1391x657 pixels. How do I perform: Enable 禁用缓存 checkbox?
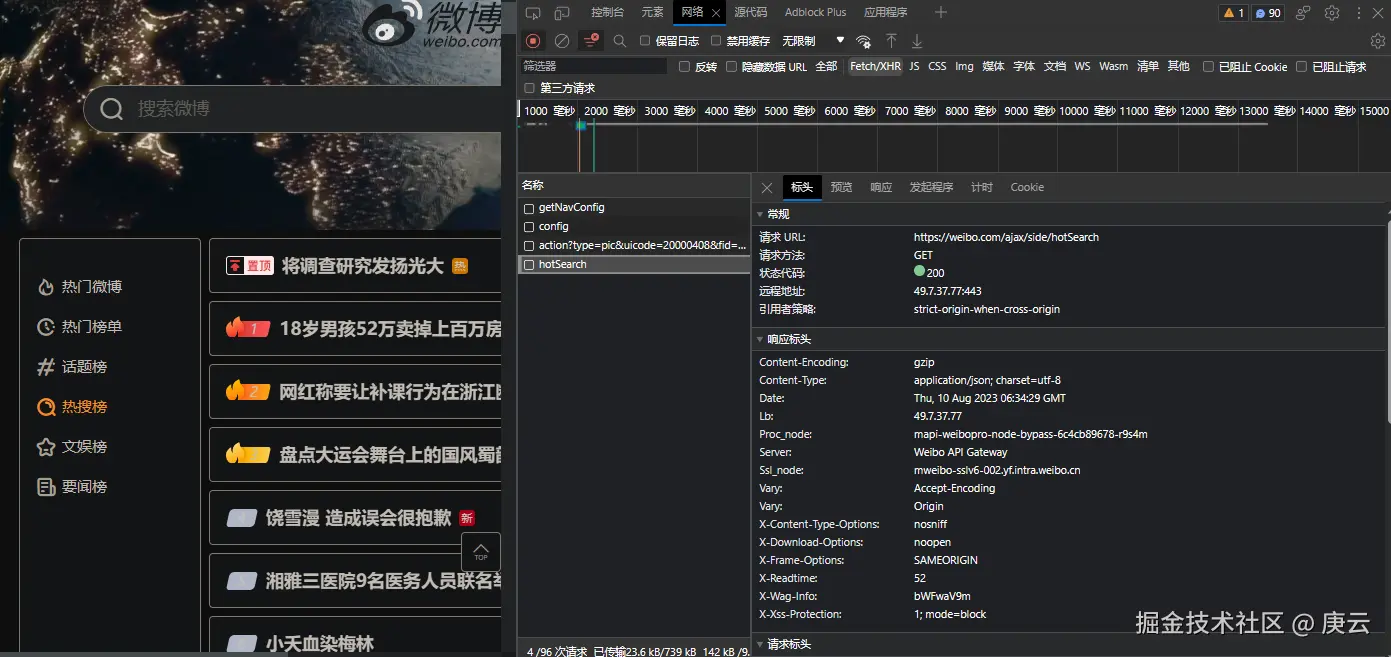click(716, 41)
